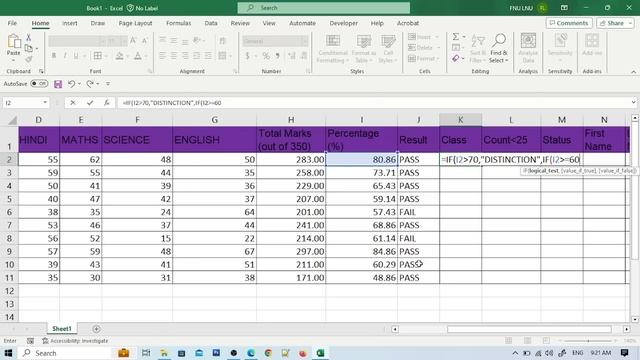Click the AutoSum sigma icon

[456, 37]
